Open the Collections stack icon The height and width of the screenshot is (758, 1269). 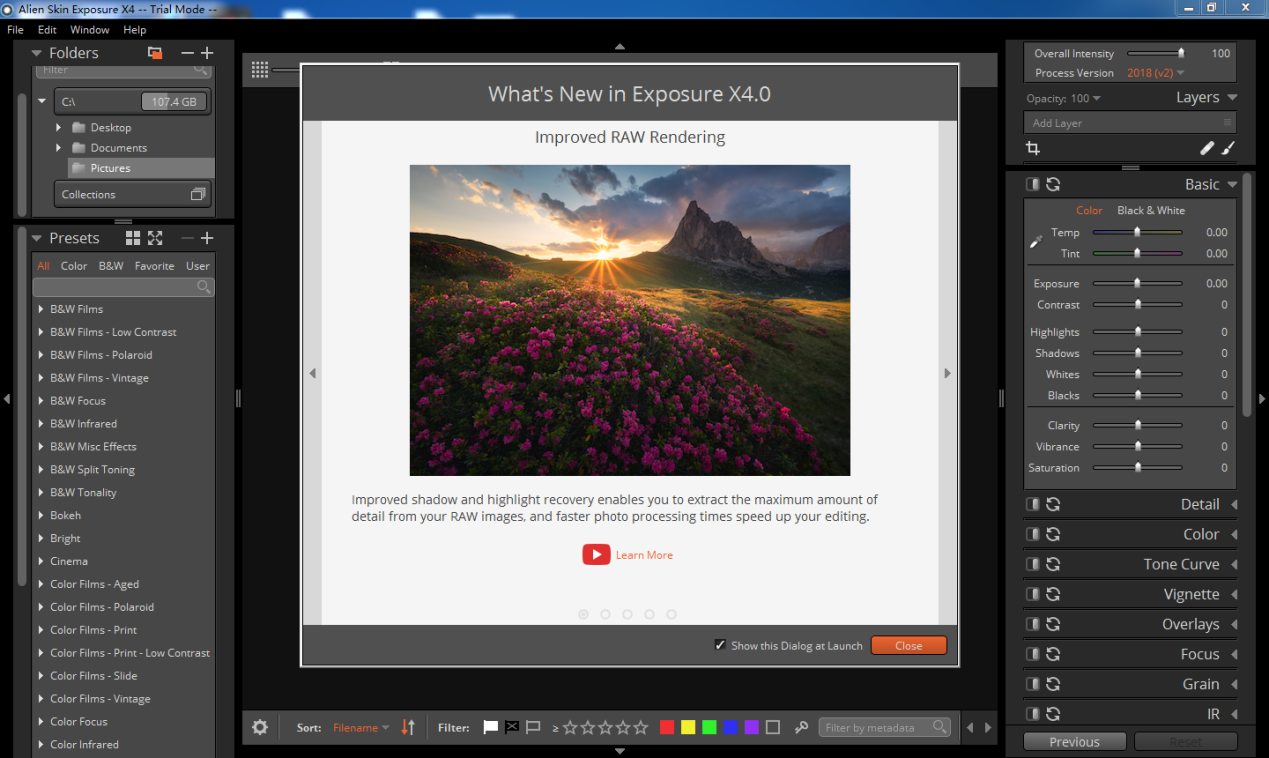[198, 194]
